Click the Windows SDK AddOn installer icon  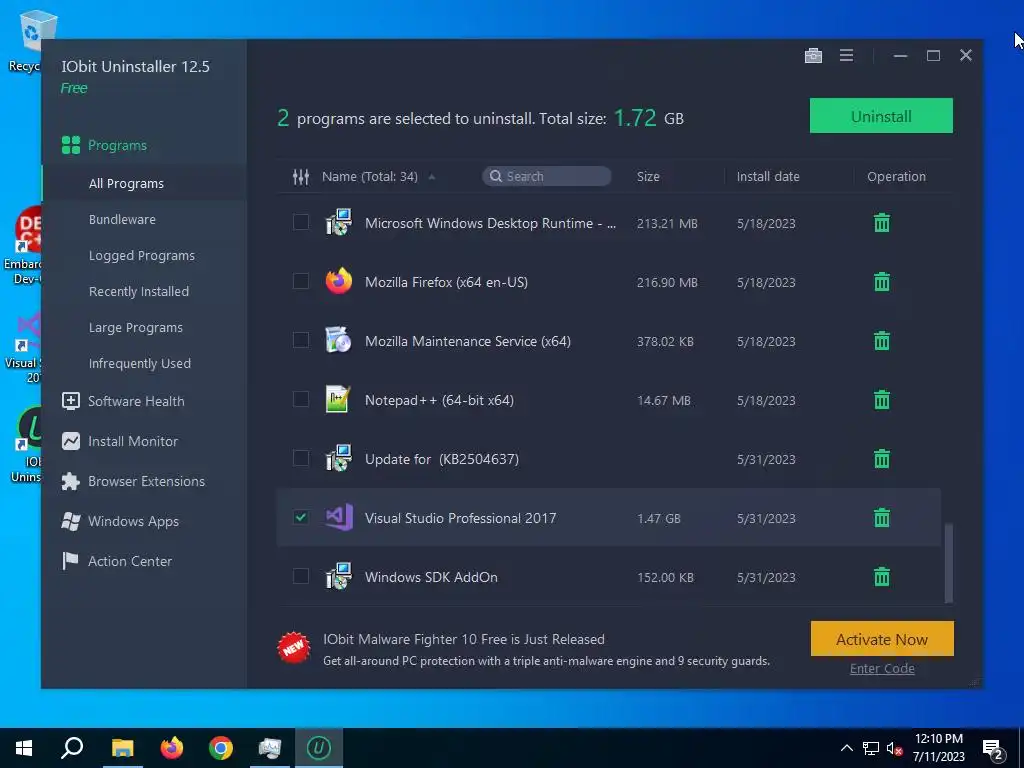coord(338,577)
